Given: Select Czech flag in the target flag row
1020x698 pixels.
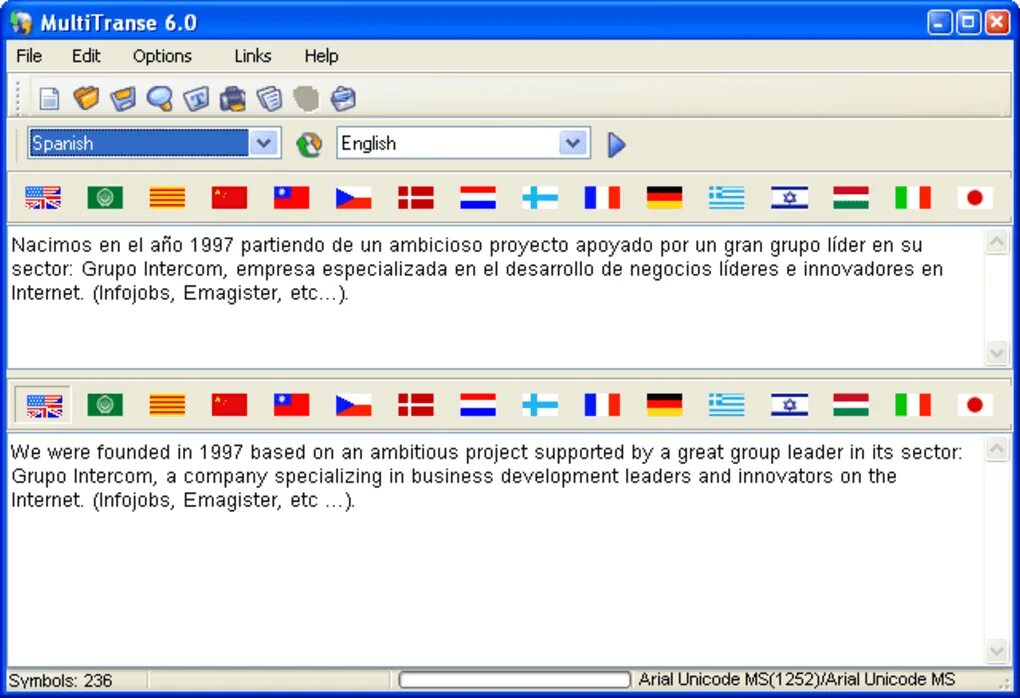Looking at the screenshot, I should coord(354,405).
